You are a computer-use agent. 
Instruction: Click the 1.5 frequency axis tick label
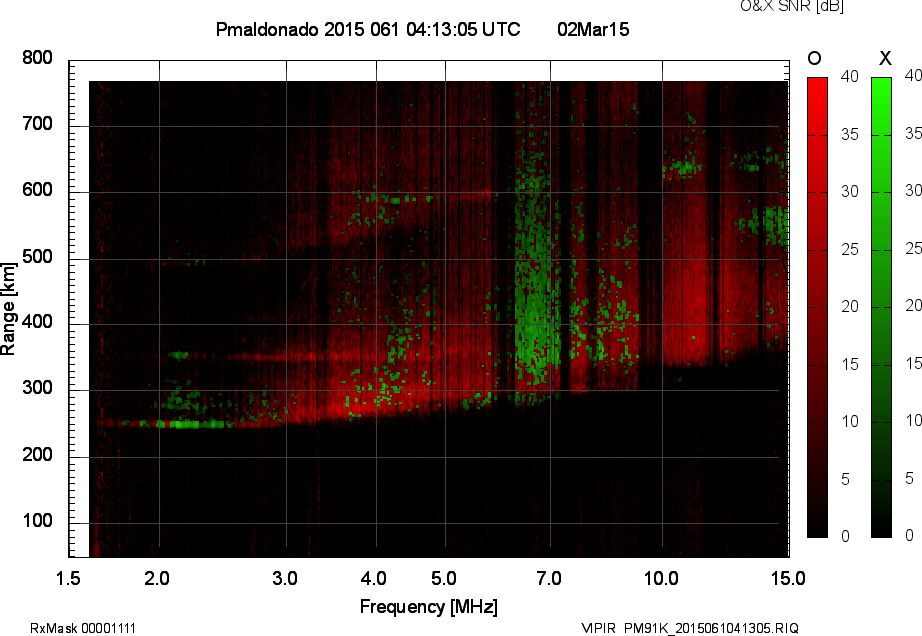point(68,578)
